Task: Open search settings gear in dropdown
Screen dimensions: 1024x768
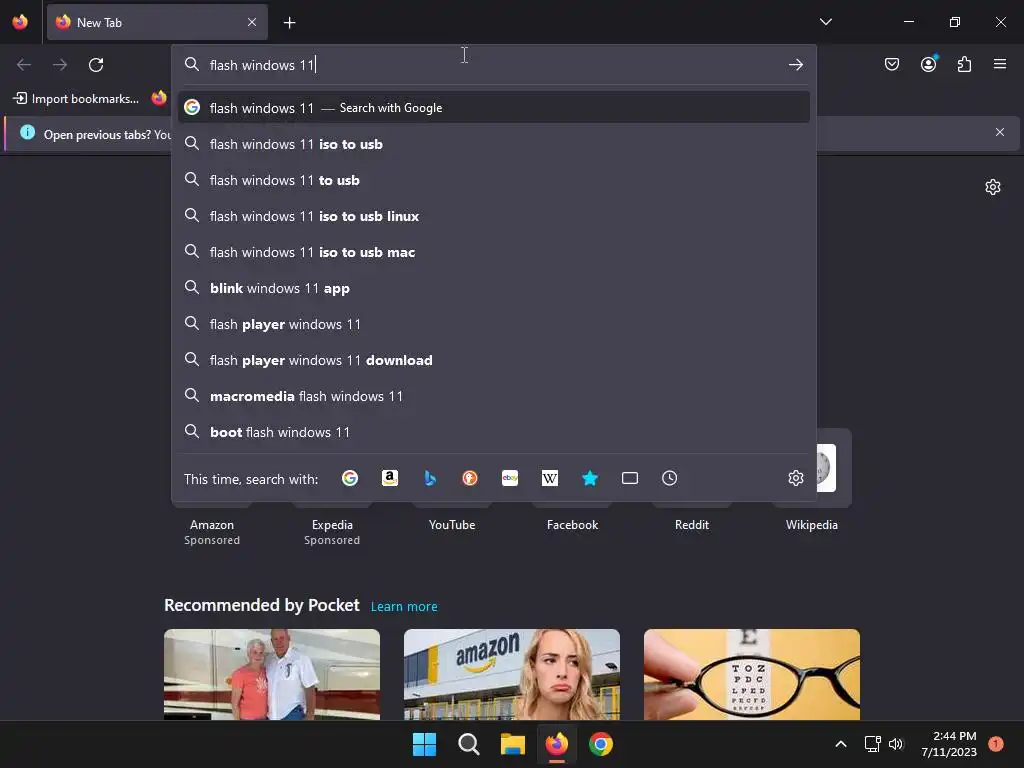Action: coord(795,478)
